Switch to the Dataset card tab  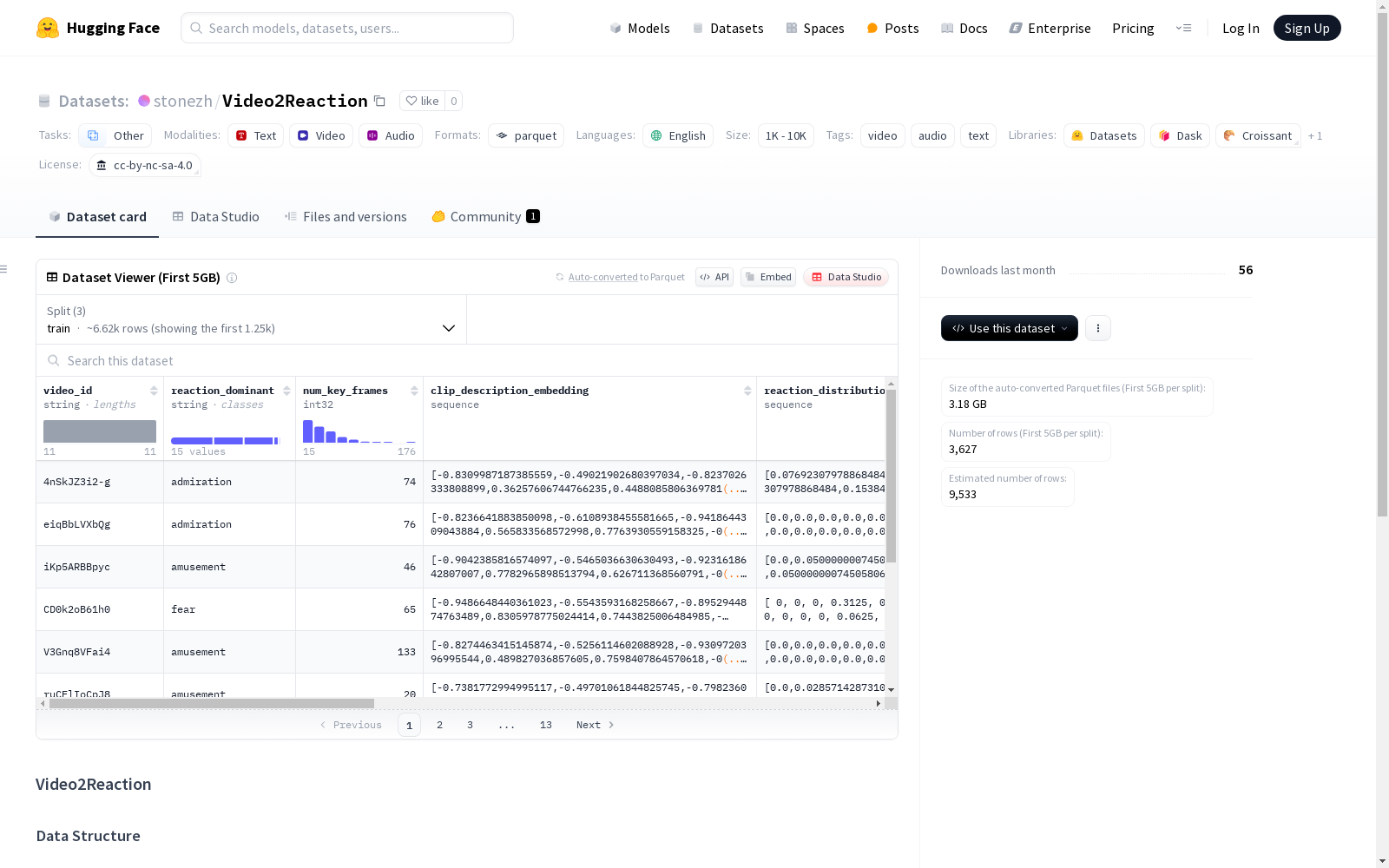(97, 217)
